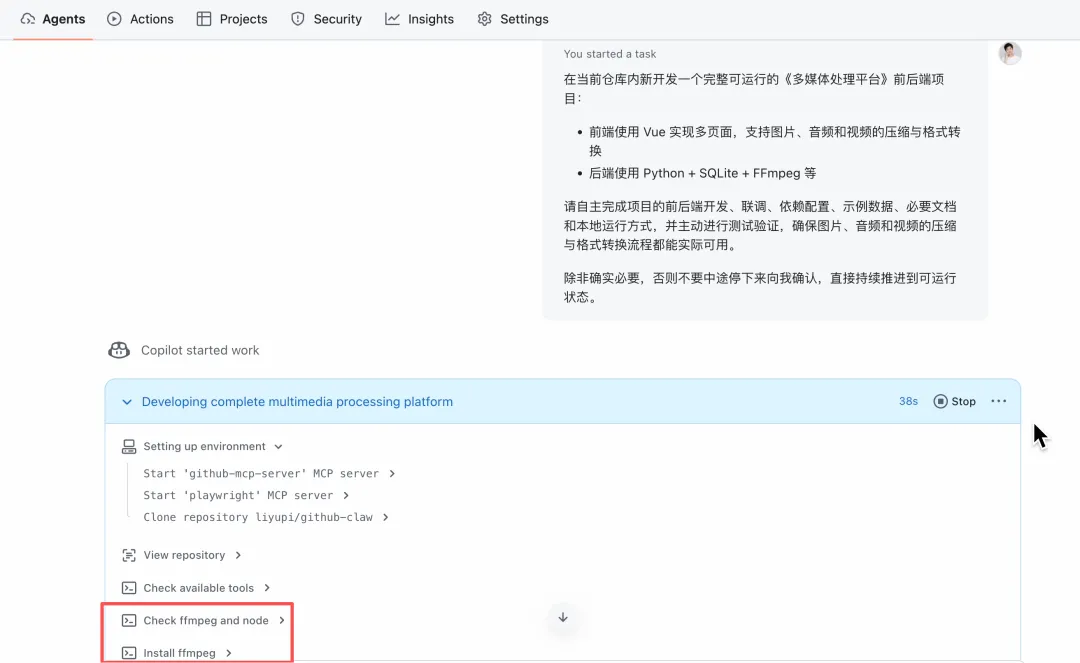
Task: Open the three-dots options menu
Action: click(x=998, y=401)
